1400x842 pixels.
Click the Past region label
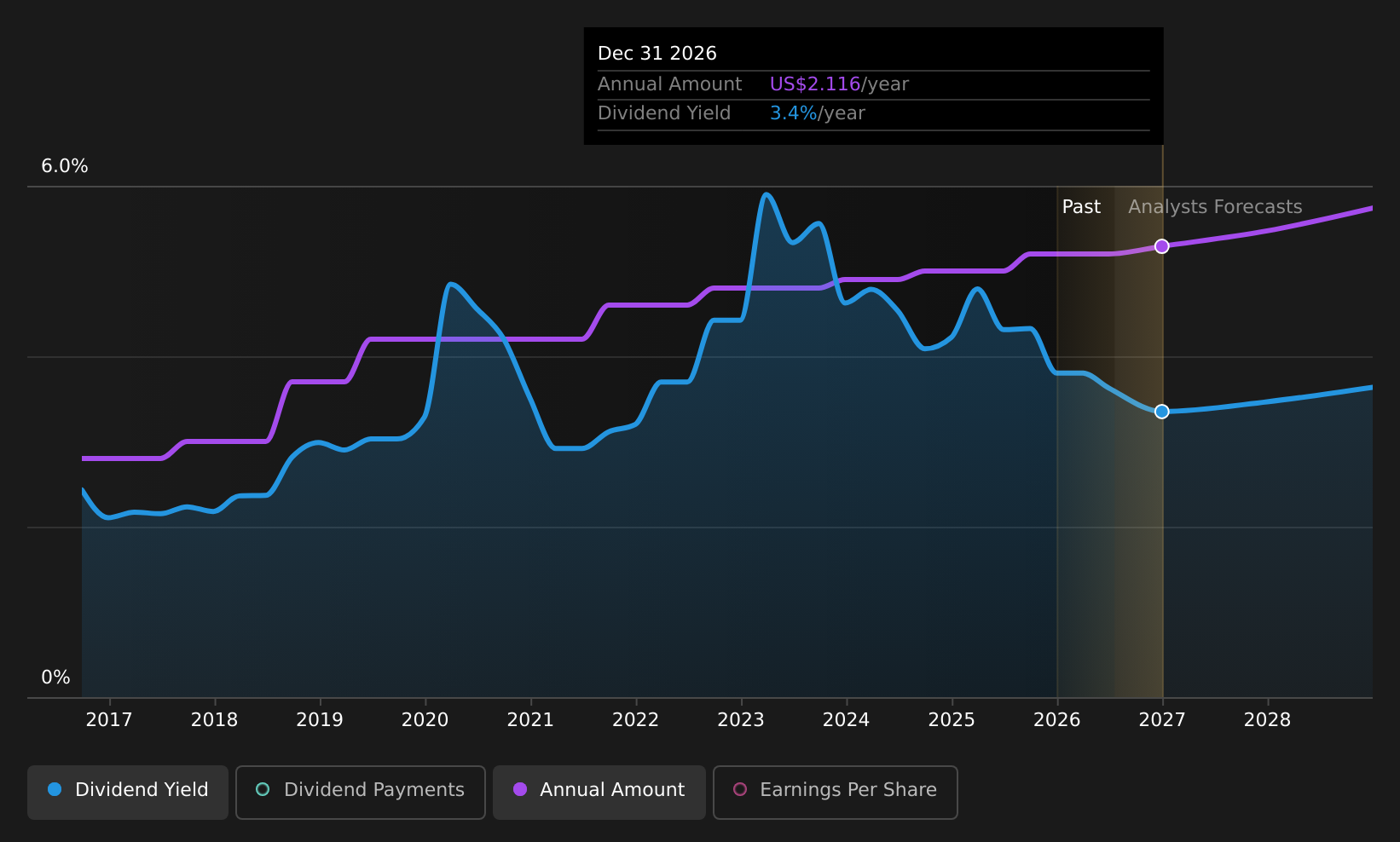1081,207
